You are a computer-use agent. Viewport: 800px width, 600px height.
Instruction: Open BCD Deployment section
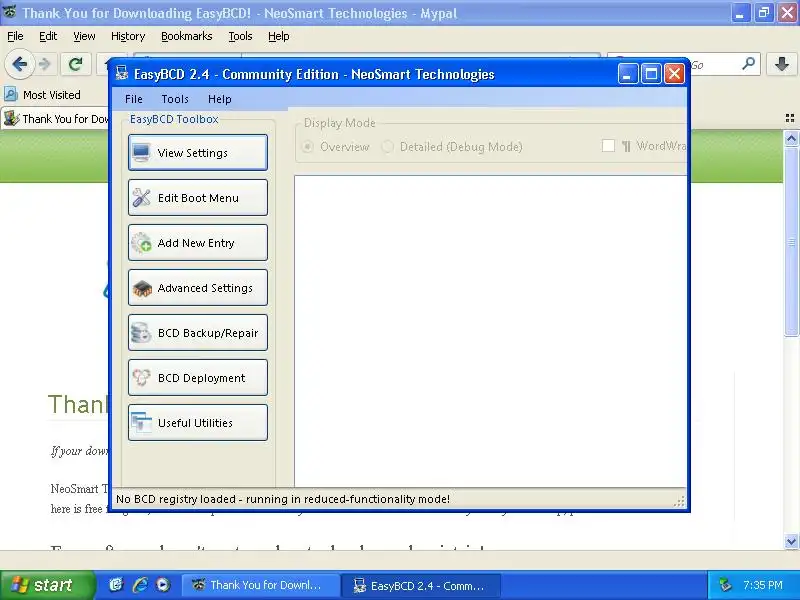click(197, 378)
